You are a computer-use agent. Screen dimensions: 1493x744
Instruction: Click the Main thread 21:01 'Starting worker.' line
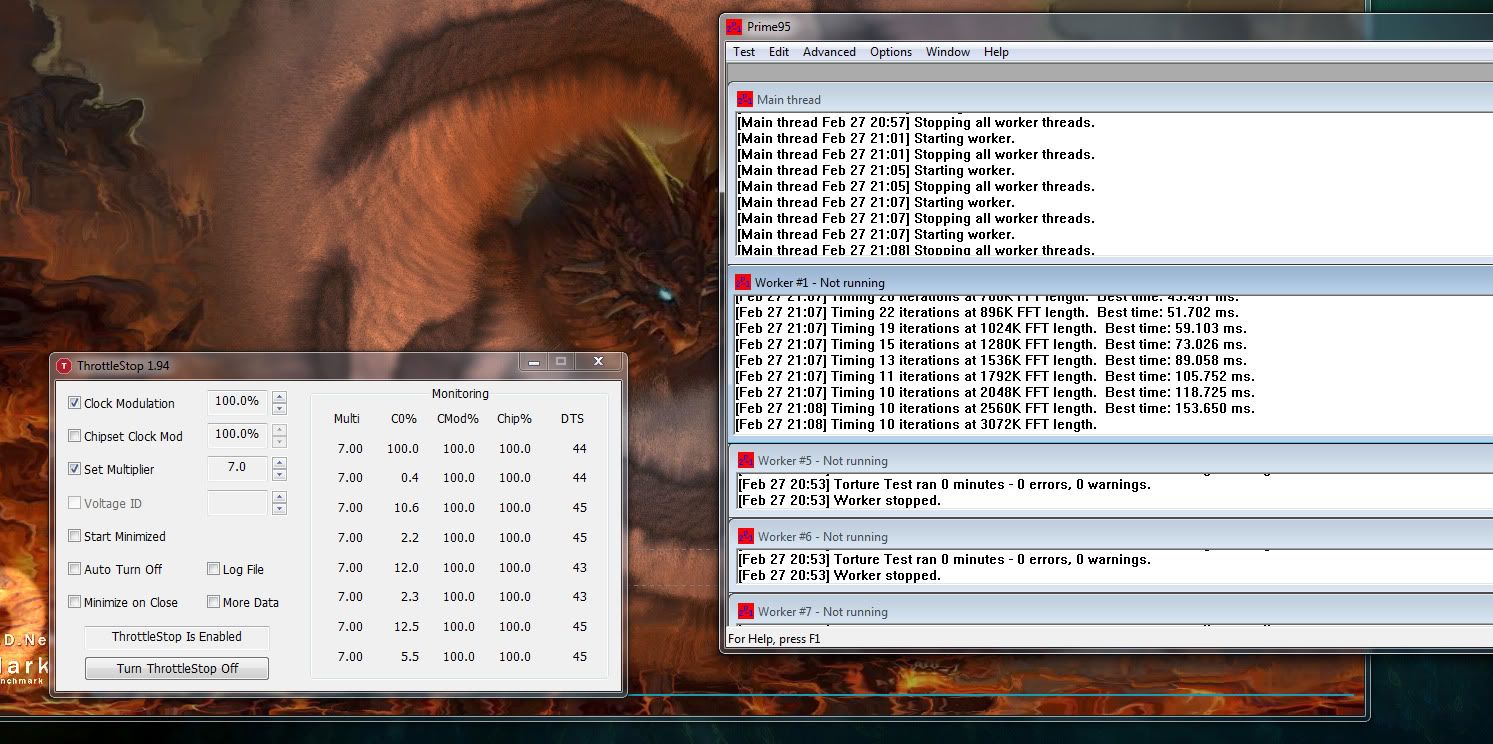[x=876, y=139]
